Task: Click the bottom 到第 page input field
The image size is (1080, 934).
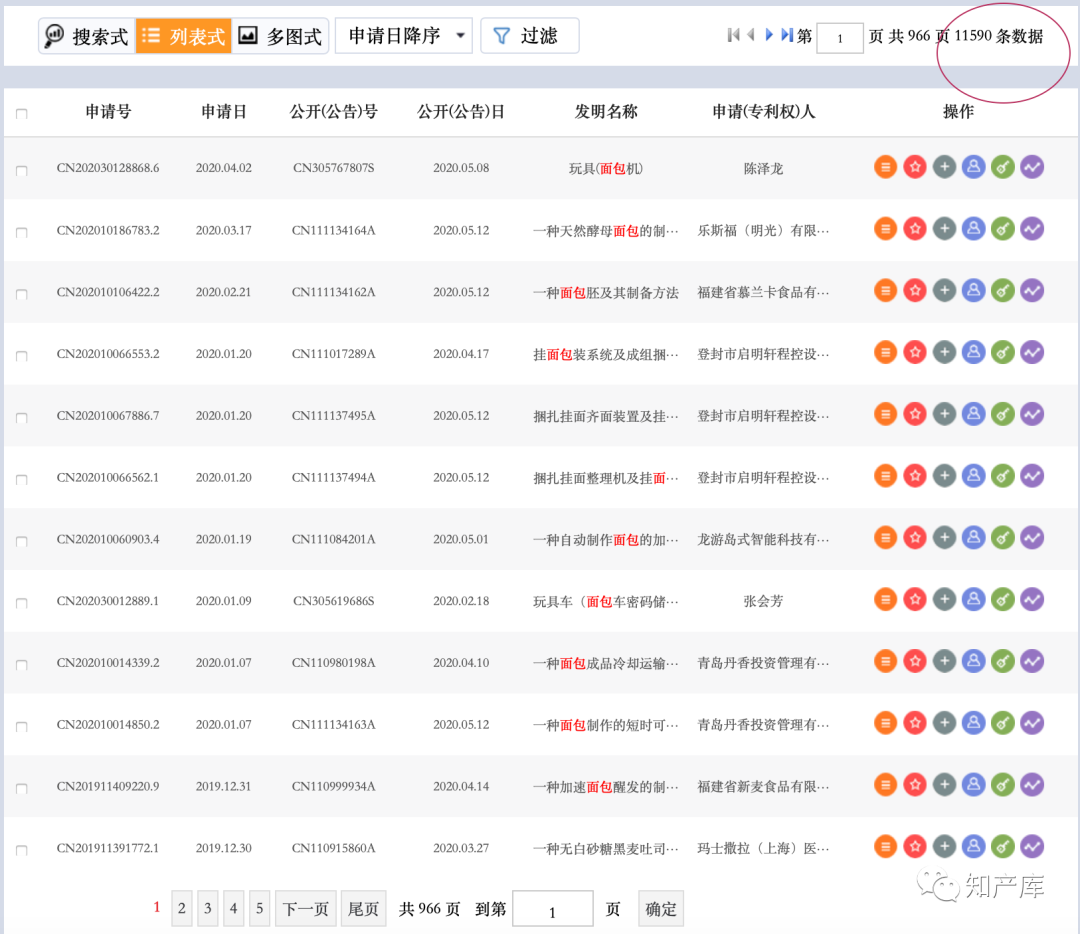Action: (552, 909)
